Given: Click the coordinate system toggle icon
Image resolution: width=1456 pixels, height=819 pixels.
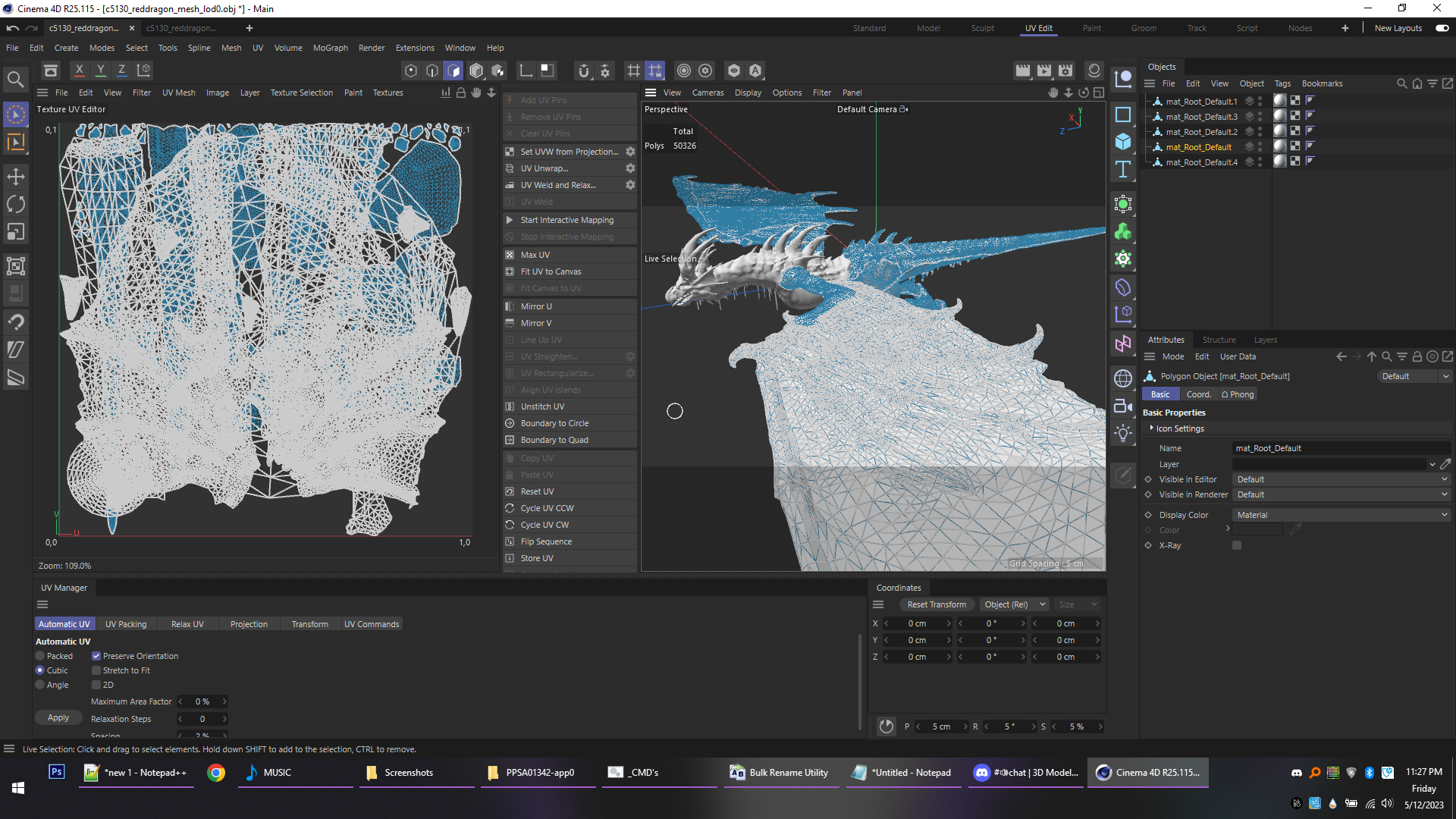Looking at the screenshot, I should (x=143, y=71).
